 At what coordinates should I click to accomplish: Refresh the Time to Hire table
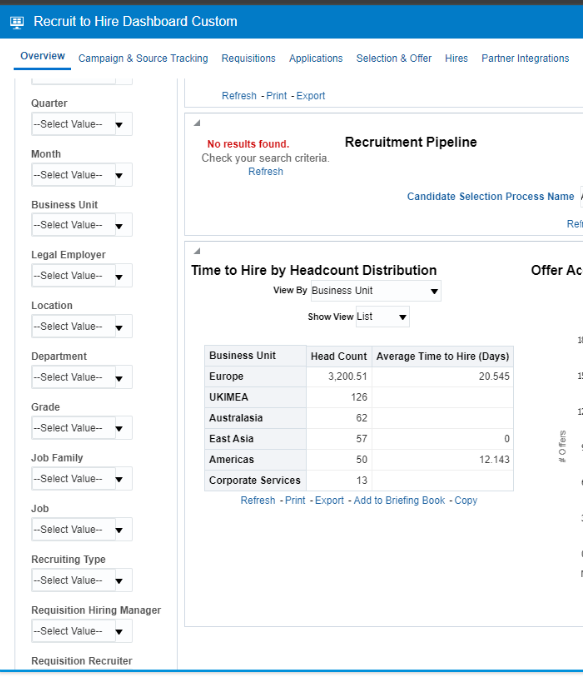[x=258, y=500]
